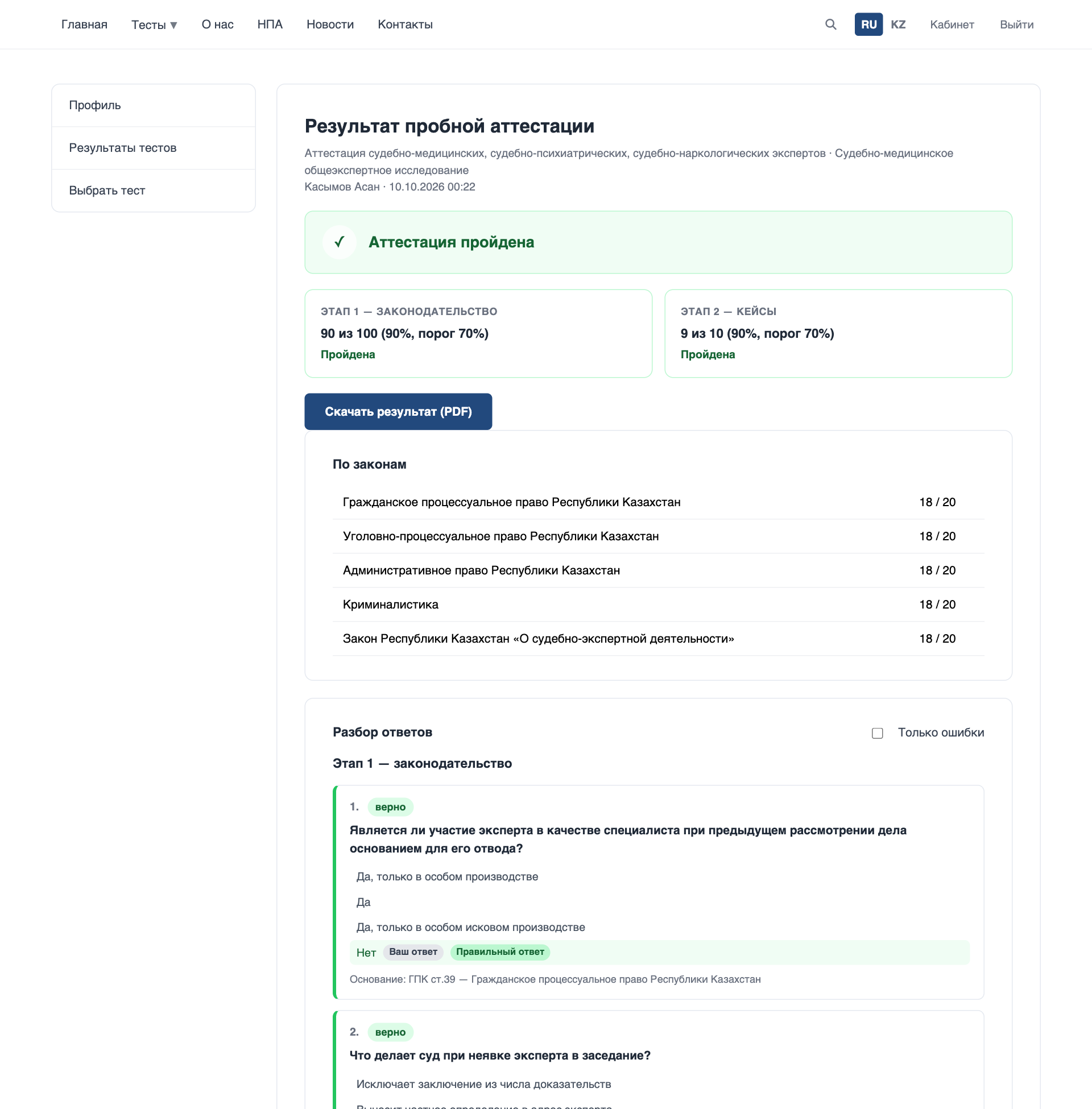Click the green checkmark pass icon
This screenshot has height=1109, width=1092.
[340, 242]
